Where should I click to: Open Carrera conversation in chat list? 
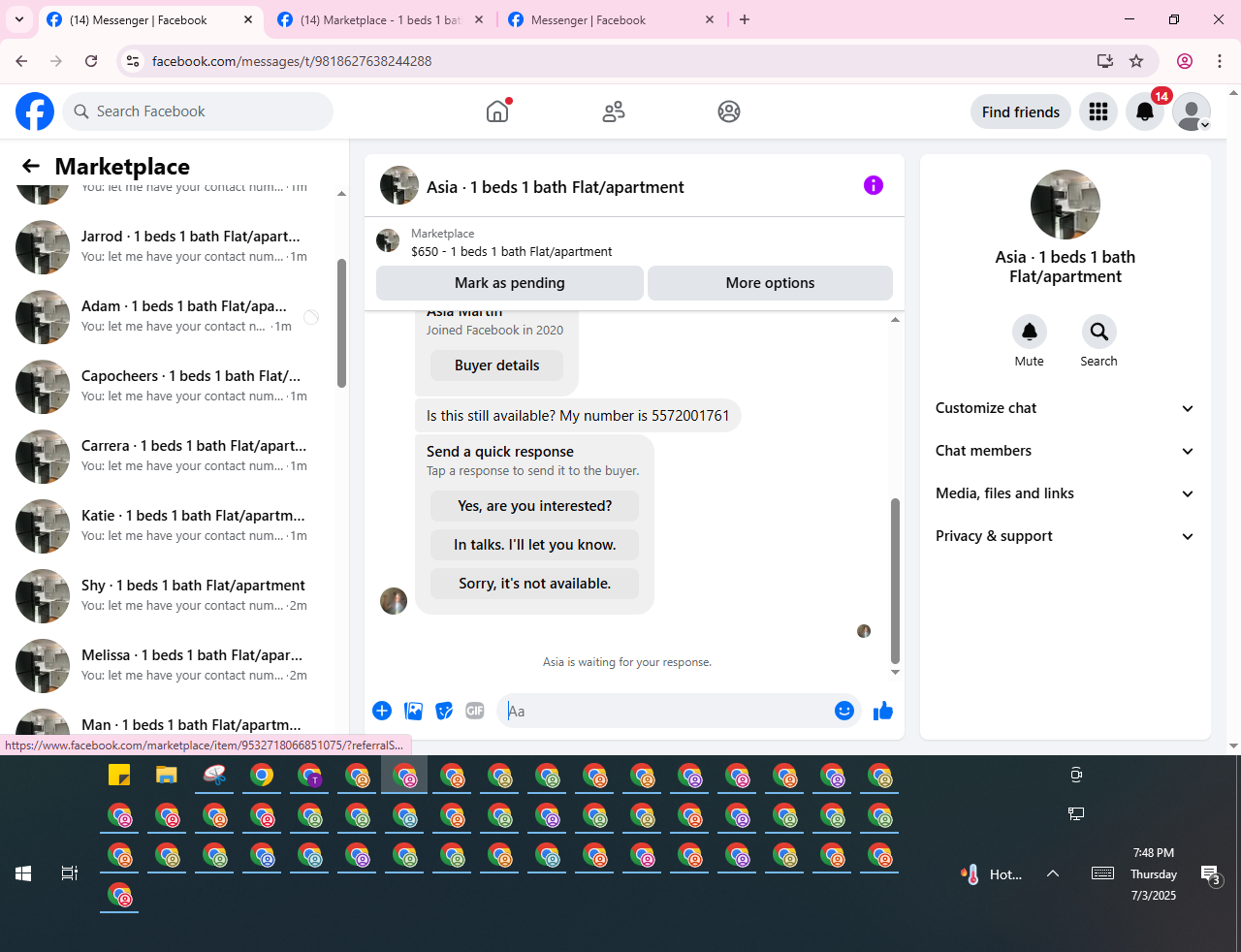point(170,457)
